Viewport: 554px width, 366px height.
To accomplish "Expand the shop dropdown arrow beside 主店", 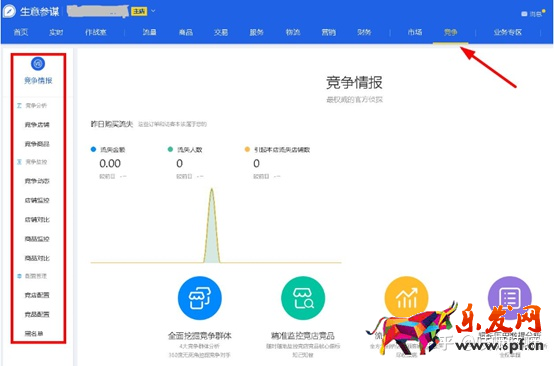I will (153, 11).
